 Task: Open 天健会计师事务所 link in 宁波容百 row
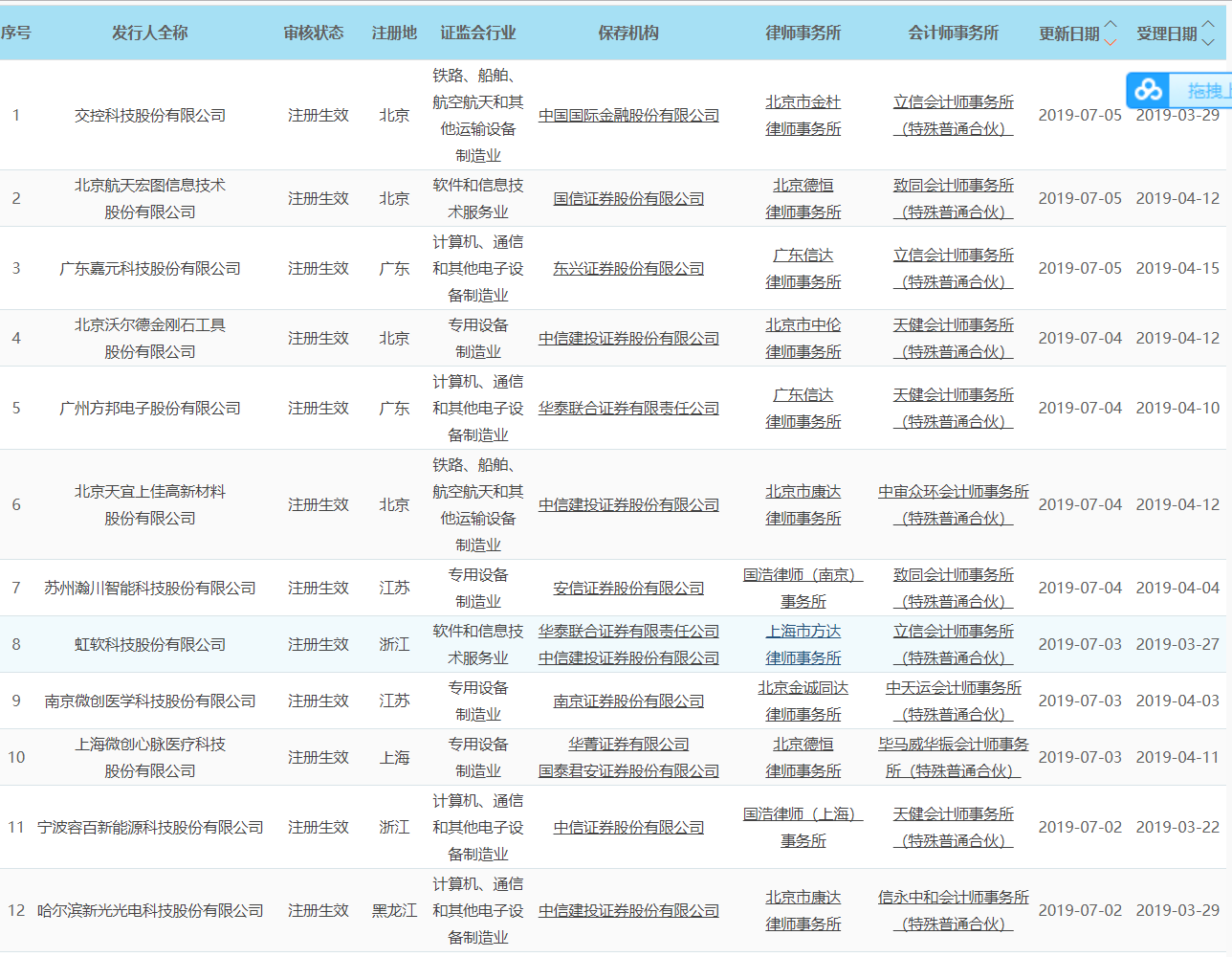(954, 827)
